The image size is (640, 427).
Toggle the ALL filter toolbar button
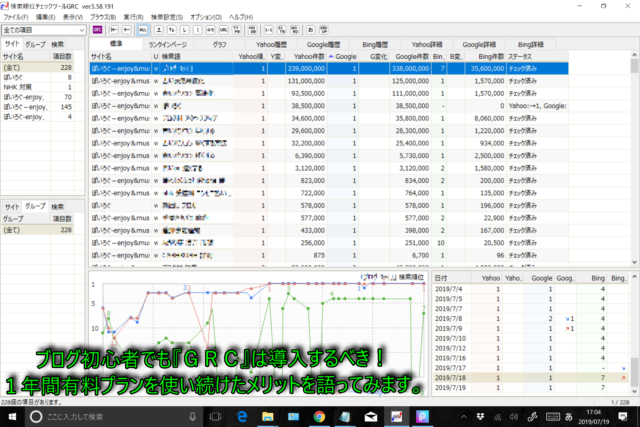click(x=143, y=30)
